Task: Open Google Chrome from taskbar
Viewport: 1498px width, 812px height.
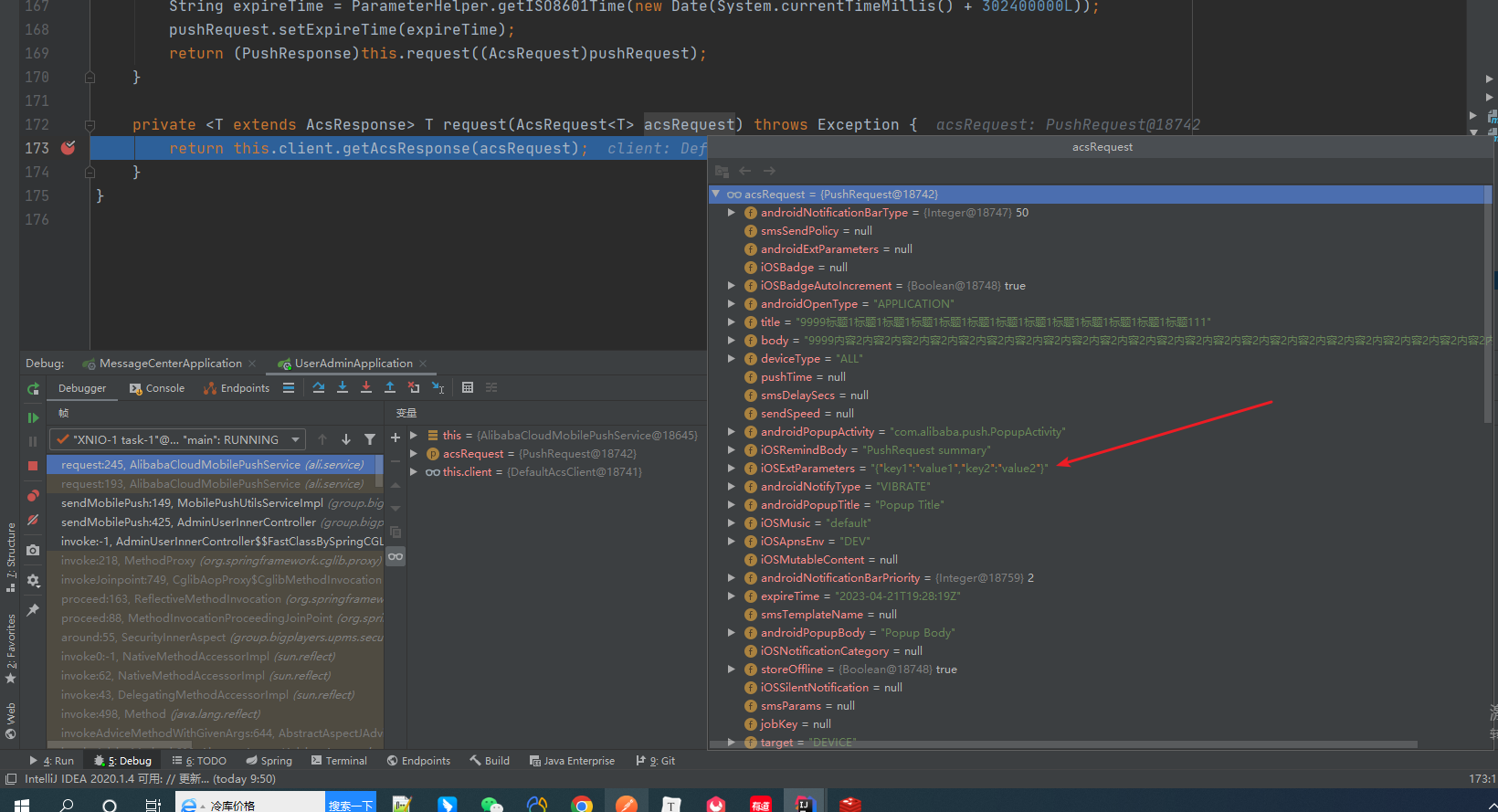Action: click(582, 805)
